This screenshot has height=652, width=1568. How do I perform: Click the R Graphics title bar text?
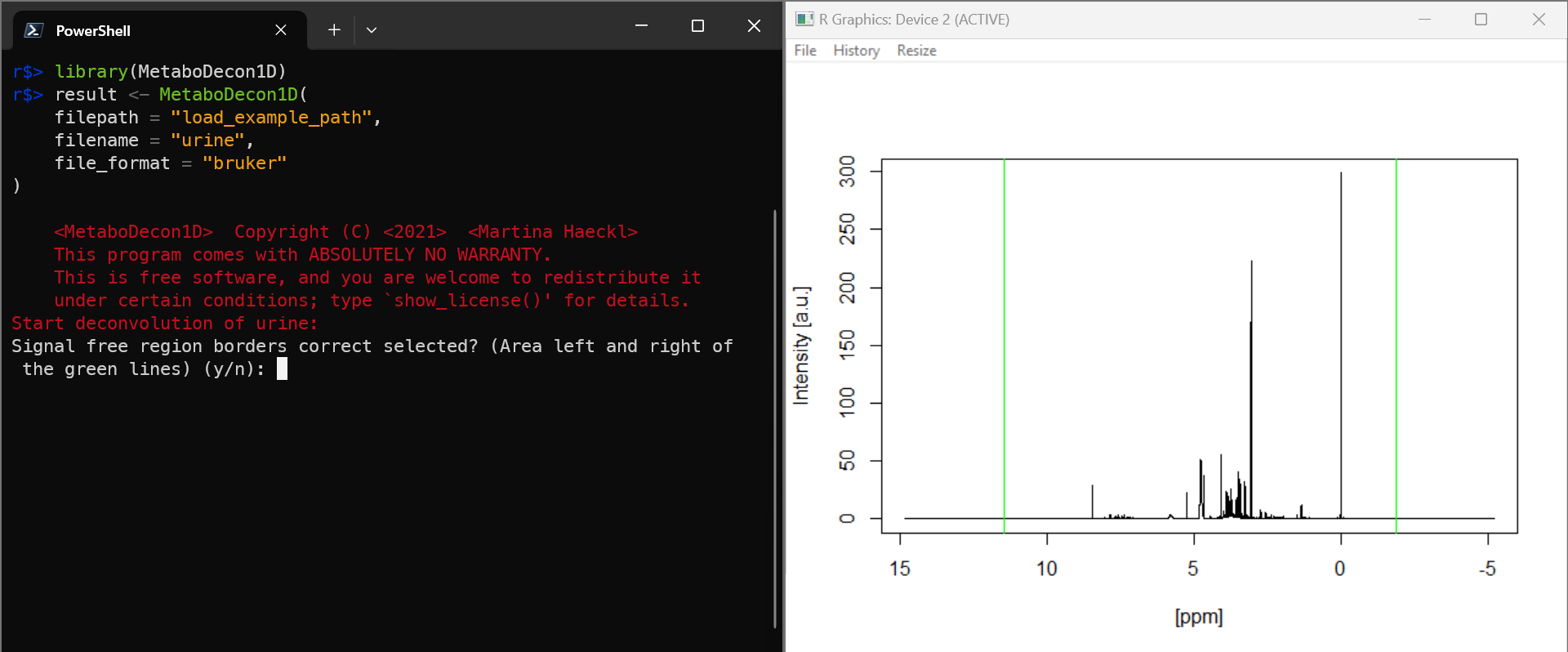point(915,20)
